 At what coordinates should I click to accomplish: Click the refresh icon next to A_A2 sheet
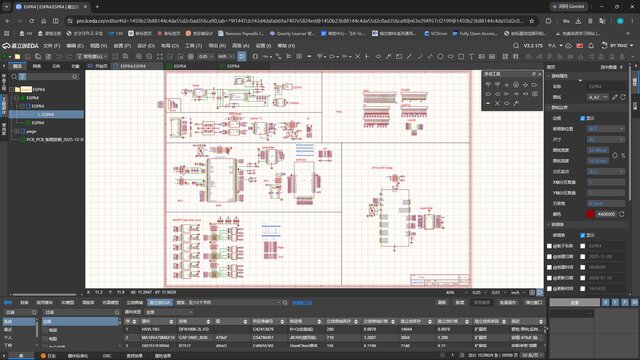[623, 97]
